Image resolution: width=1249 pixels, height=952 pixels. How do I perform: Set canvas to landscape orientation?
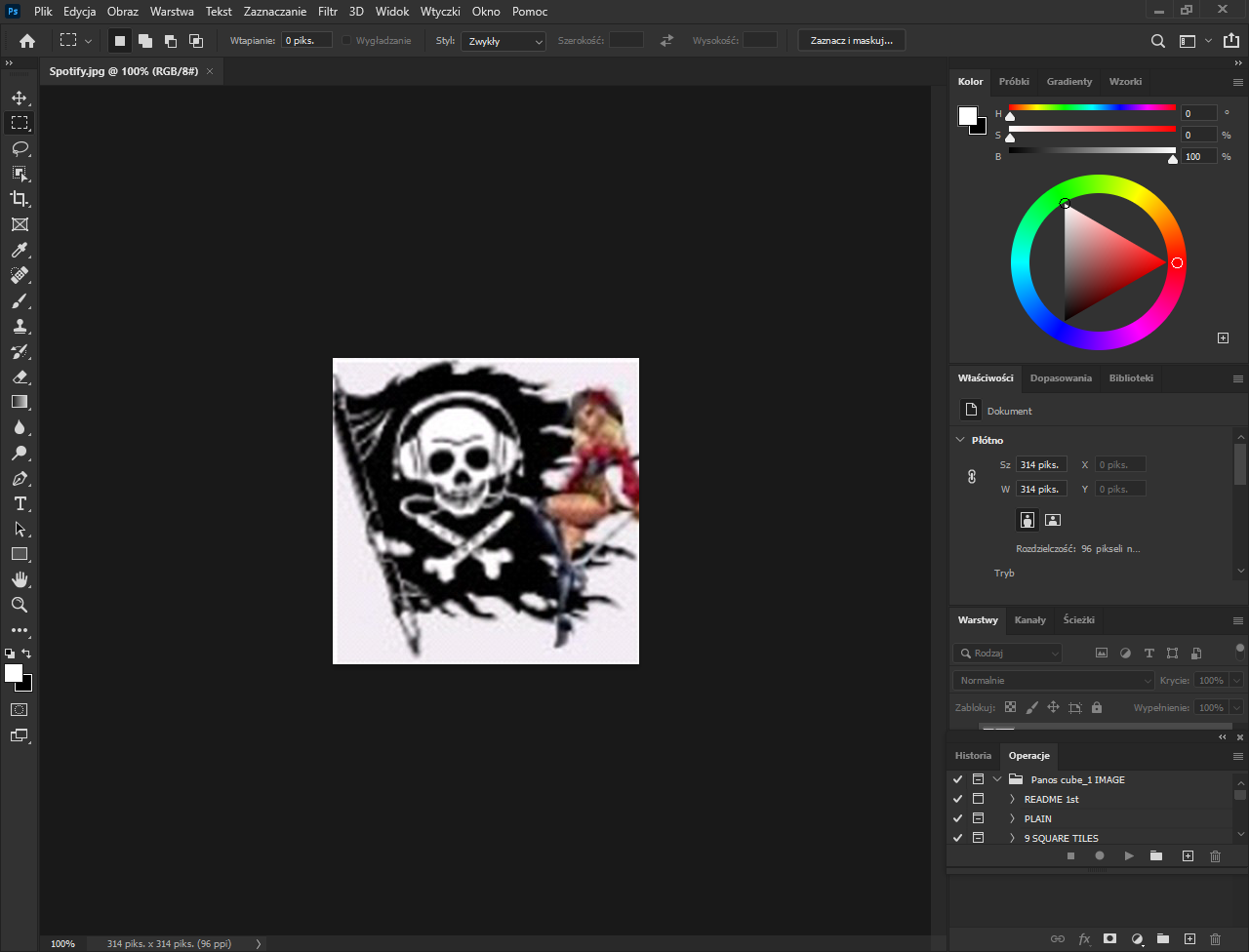tap(1053, 520)
